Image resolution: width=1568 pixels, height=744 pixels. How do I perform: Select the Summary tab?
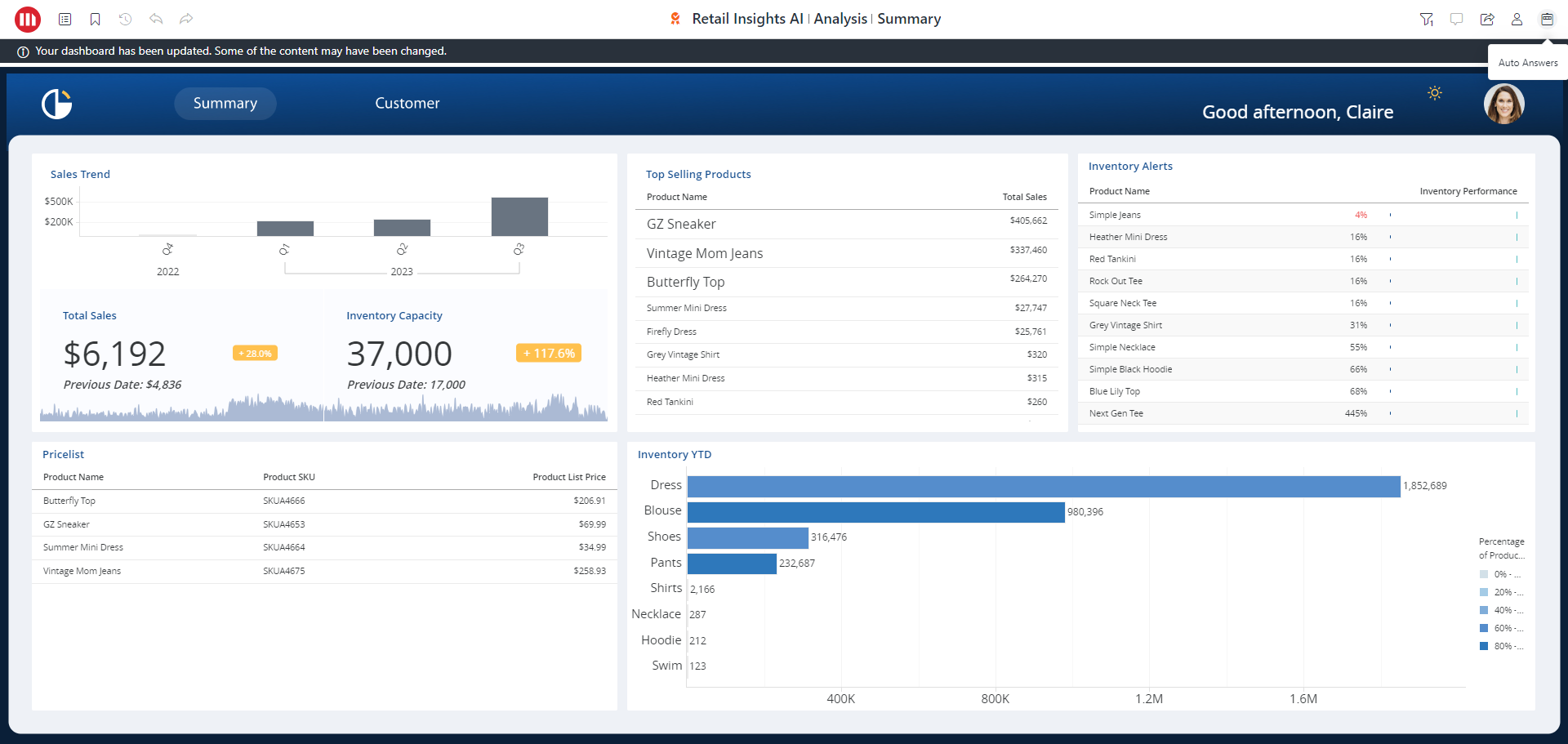tap(225, 104)
